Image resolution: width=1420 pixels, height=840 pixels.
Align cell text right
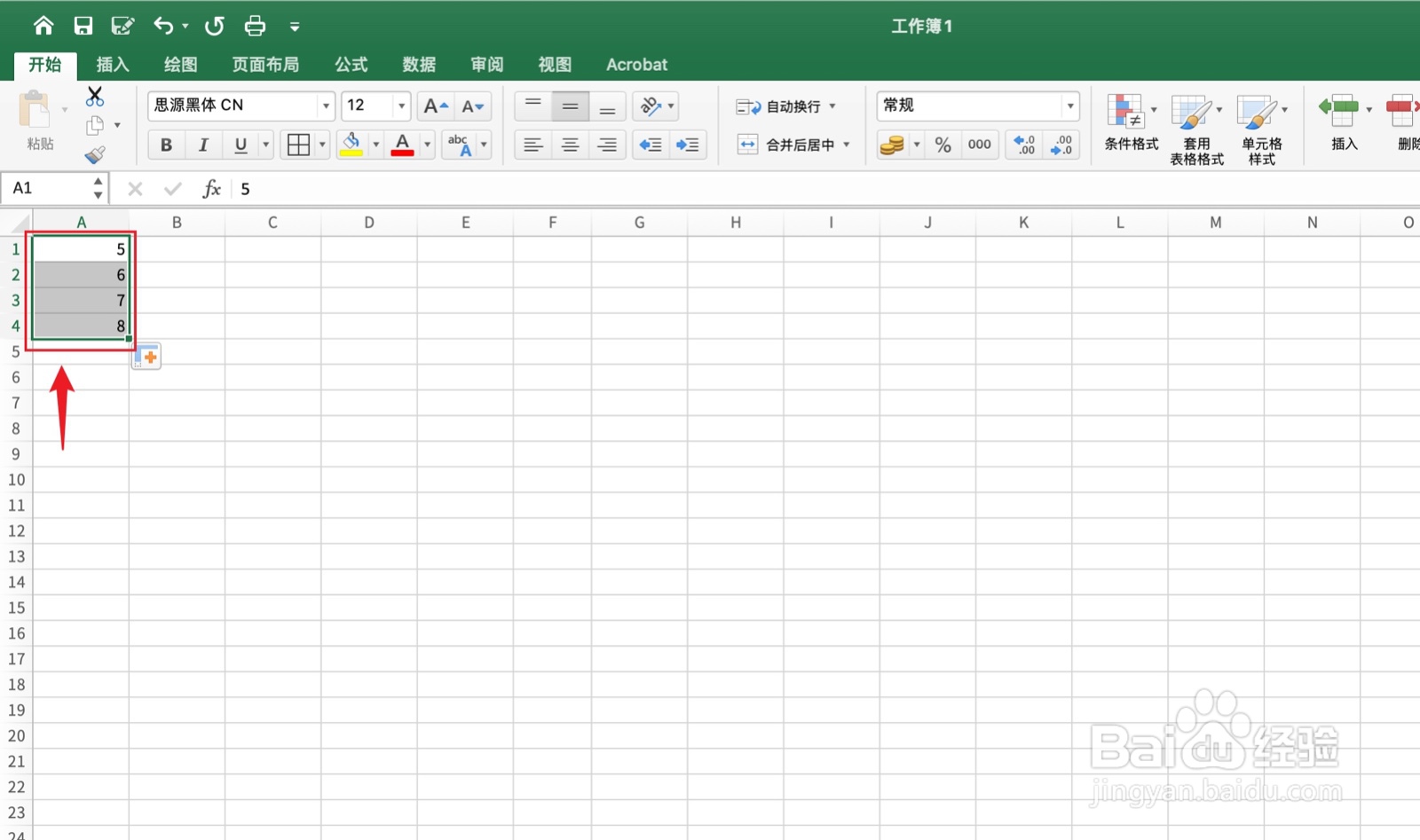coord(608,145)
